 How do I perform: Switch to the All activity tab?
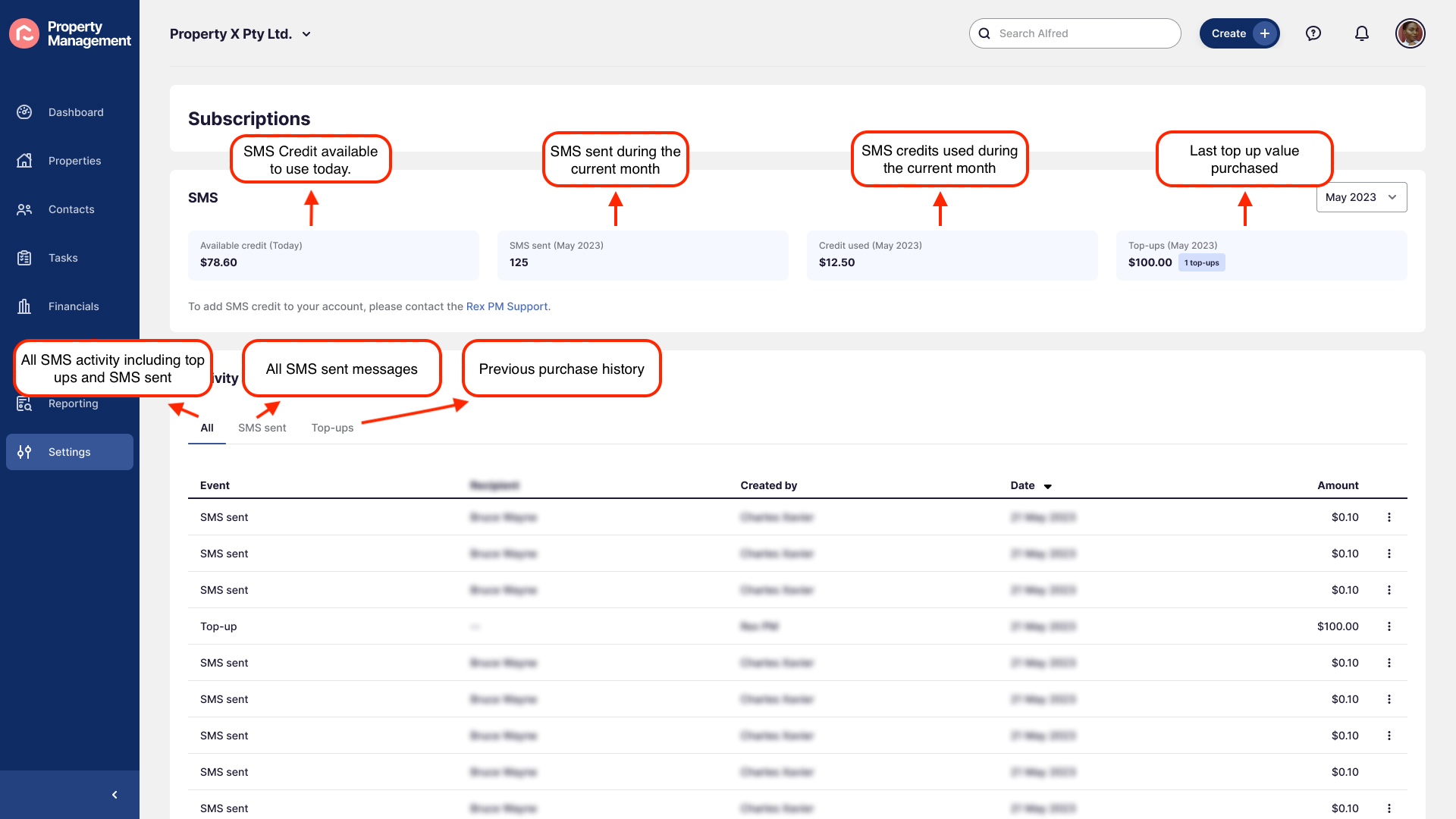[x=207, y=428]
